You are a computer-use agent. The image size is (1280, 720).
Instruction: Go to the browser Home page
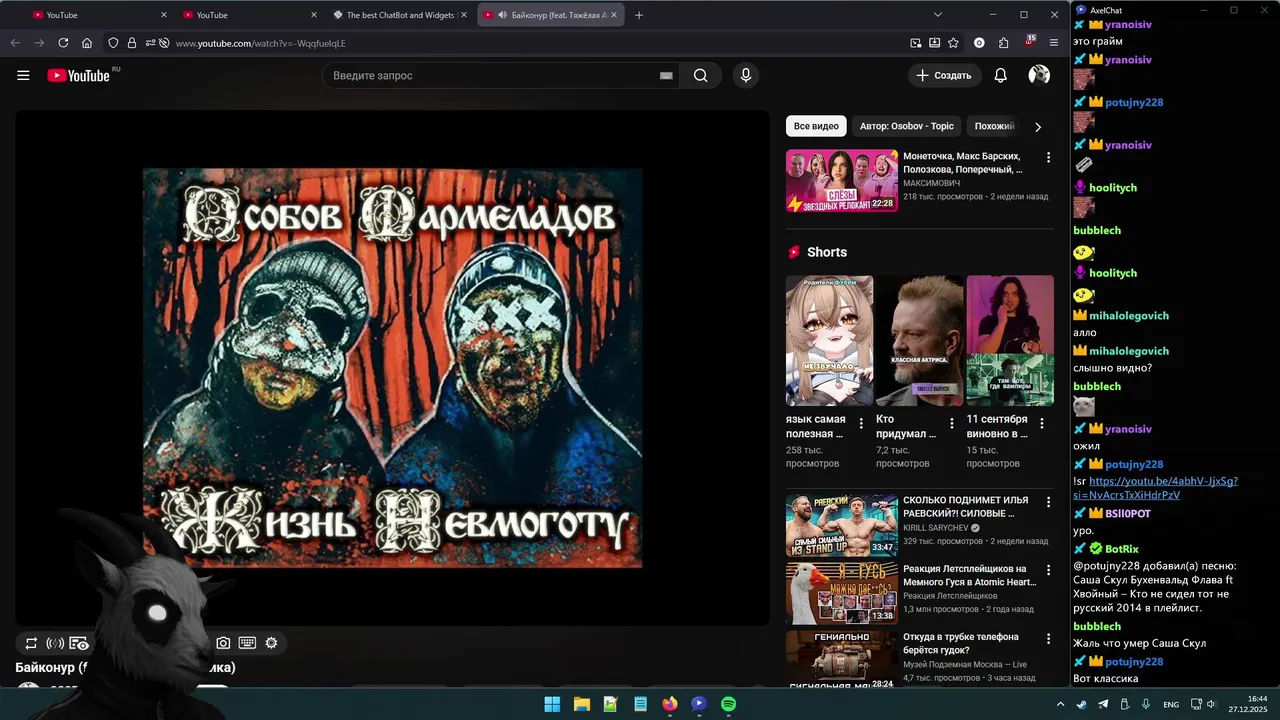[87, 43]
